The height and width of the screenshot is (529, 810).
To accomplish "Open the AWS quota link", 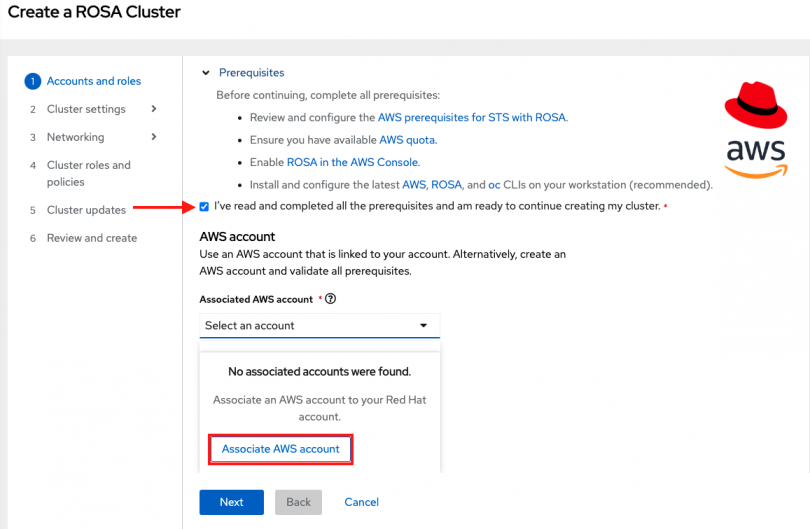I will (x=407, y=140).
